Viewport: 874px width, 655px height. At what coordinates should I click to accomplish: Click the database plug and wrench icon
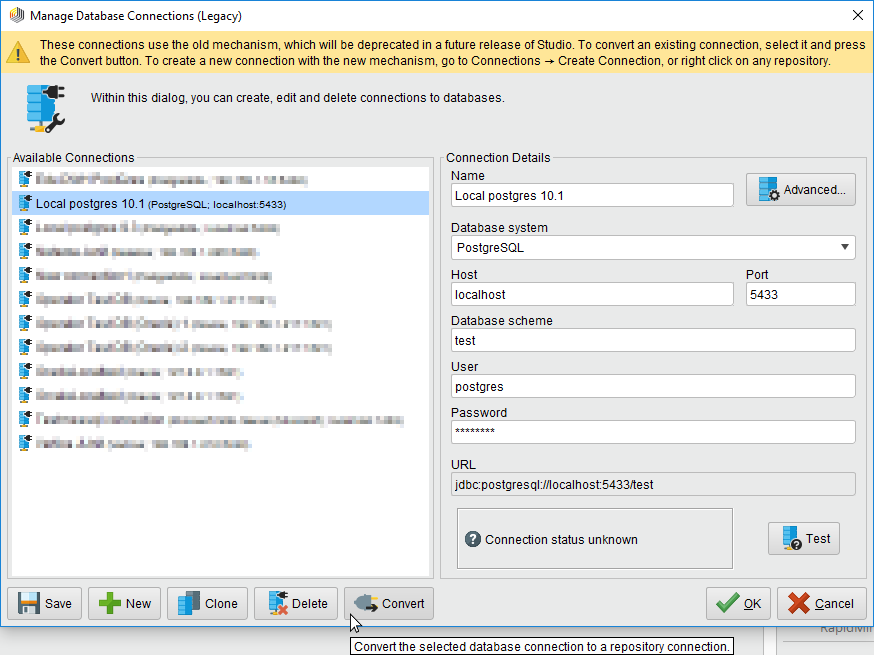(46, 108)
